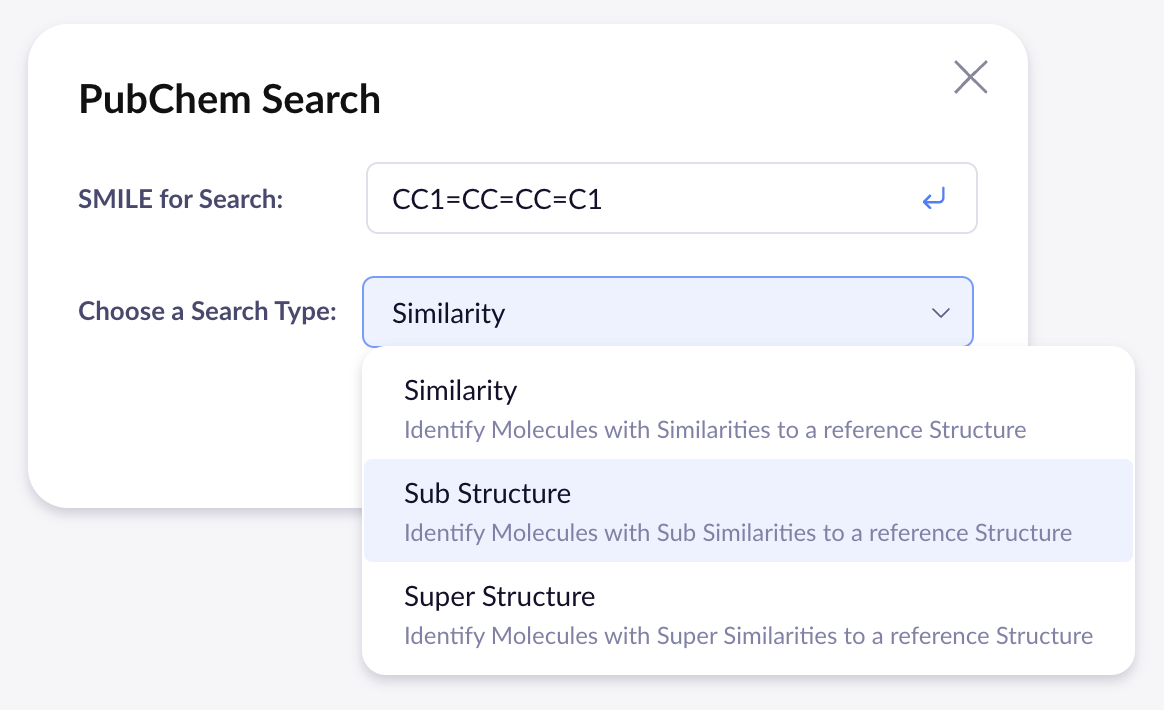Screen dimensions: 1164x710
Task: Collapse the dropdown using its chevron arrow
Action: point(940,313)
